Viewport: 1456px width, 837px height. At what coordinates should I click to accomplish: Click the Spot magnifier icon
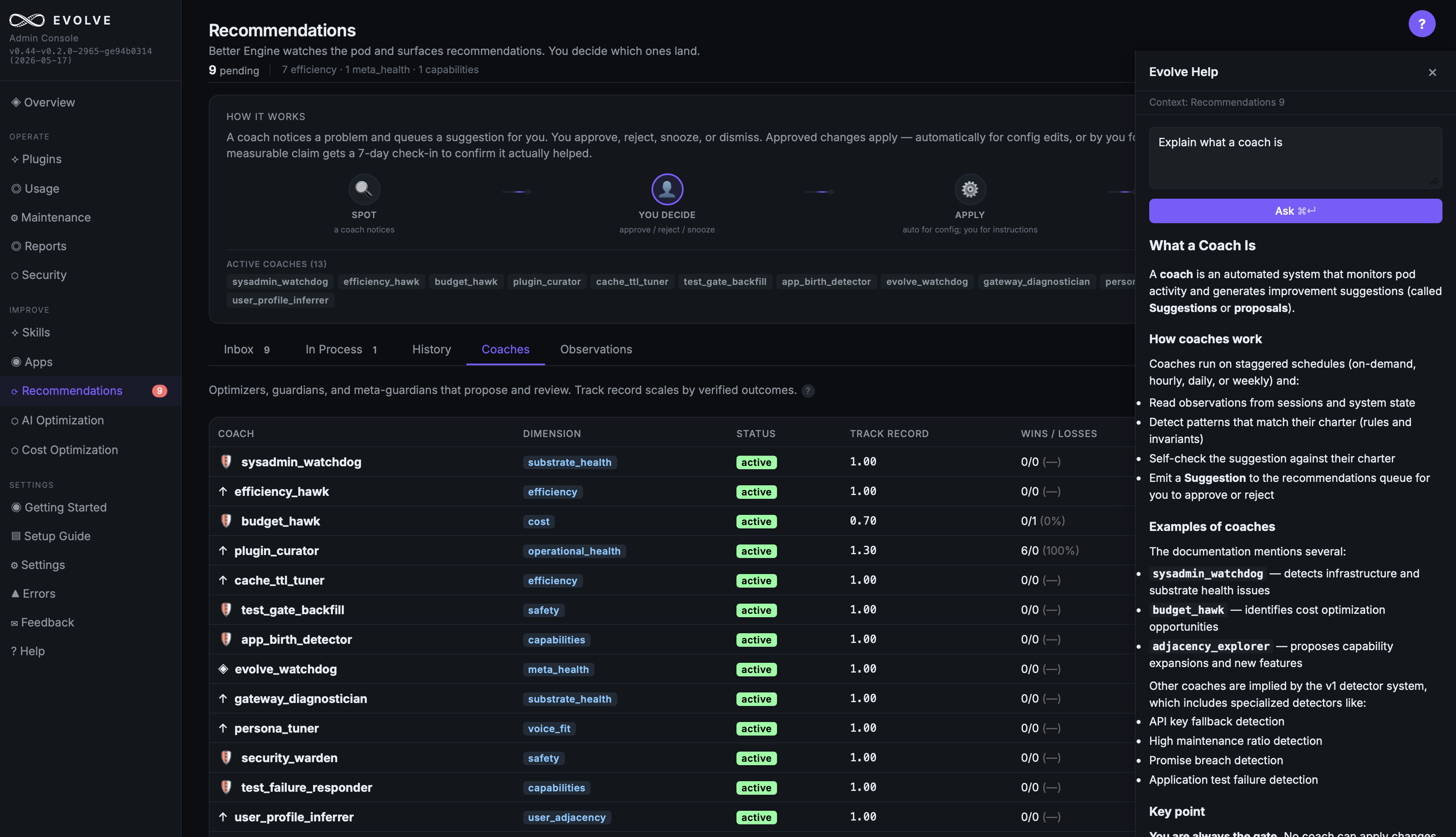[x=364, y=189]
